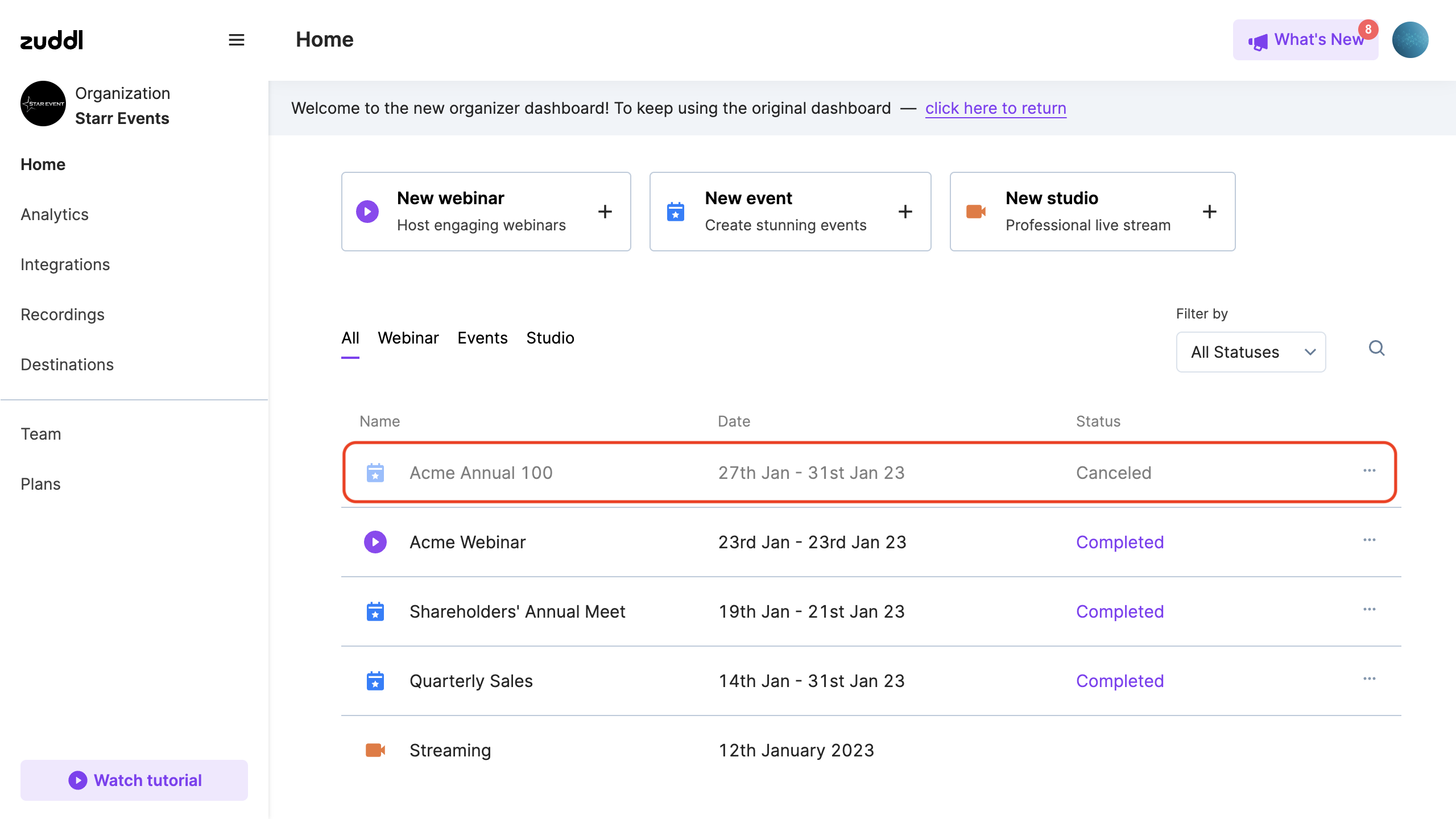This screenshot has height=819, width=1456.
Task: Click the plus icon on New webinar
Action: tap(605, 212)
